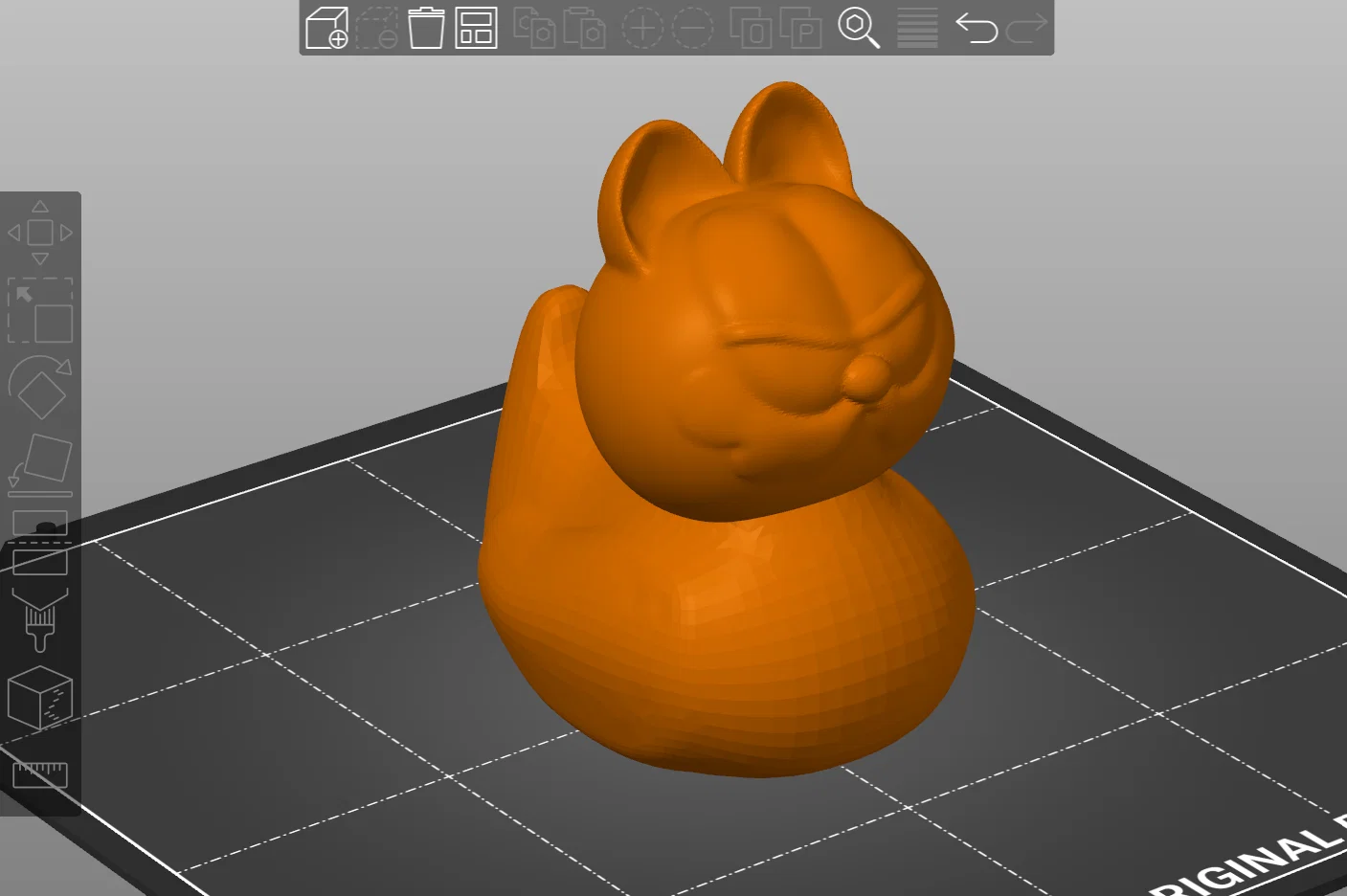Add an instance with the plus icon
This screenshot has width=1347, height=896.
pyautogui.click(x=642, y=28)
